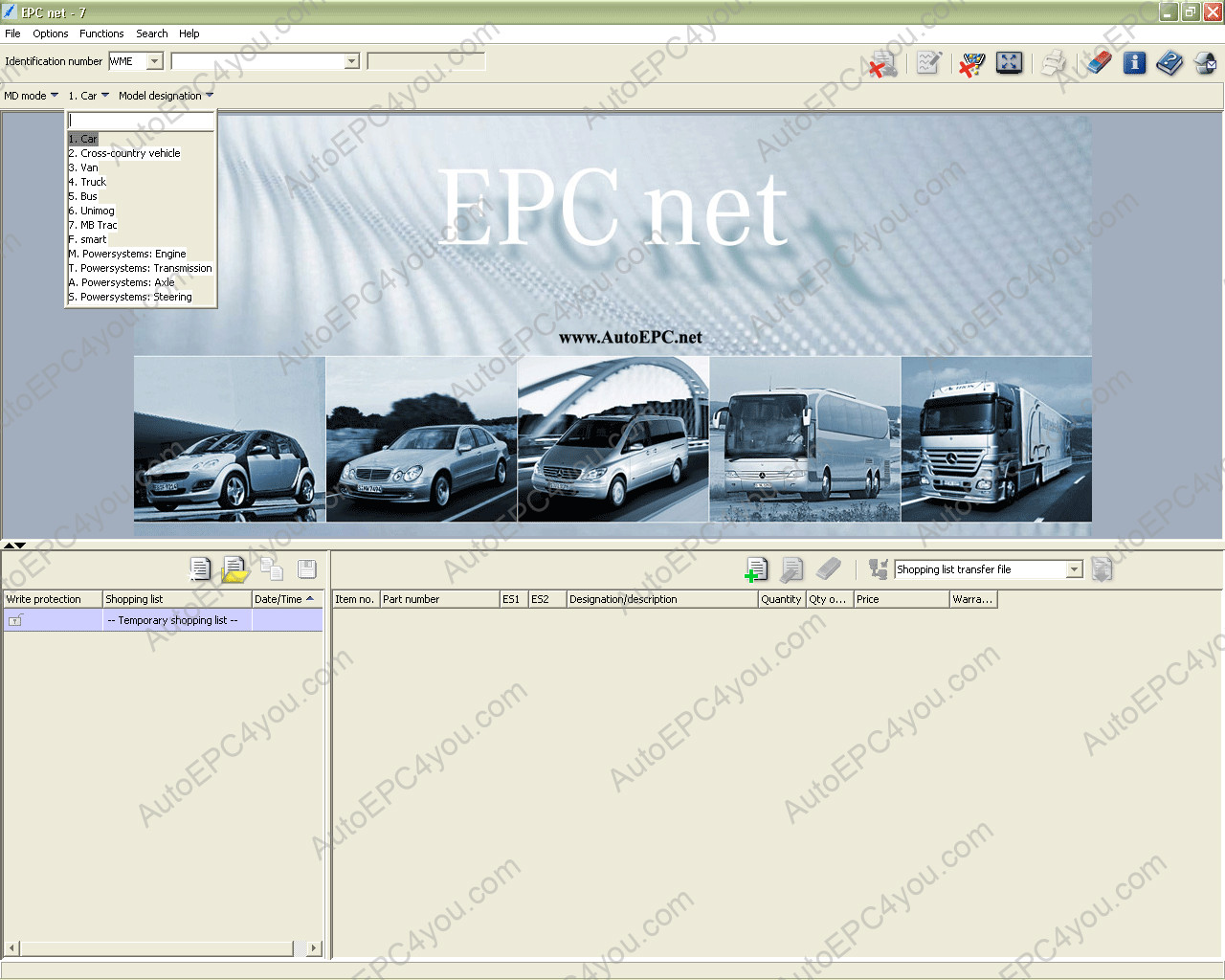Click the new shopping list document icon

(x=200, y=569)
